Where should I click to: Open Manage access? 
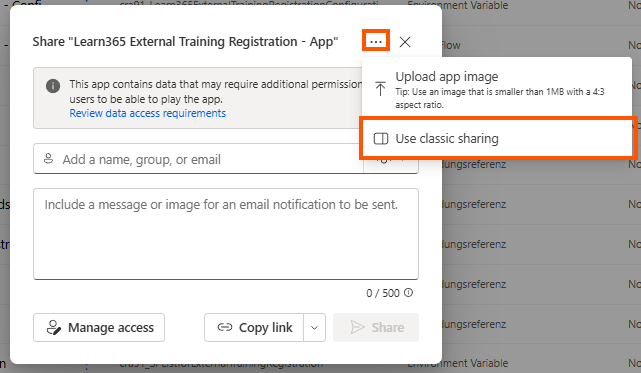tap(99, 327)
